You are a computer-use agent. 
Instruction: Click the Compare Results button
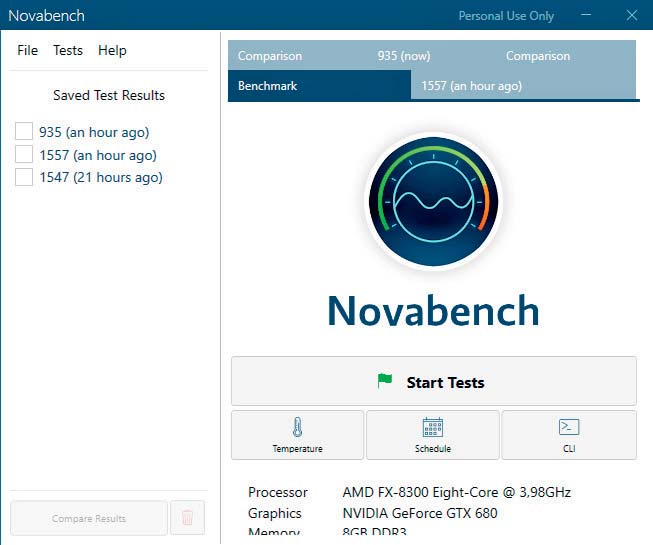89,518
